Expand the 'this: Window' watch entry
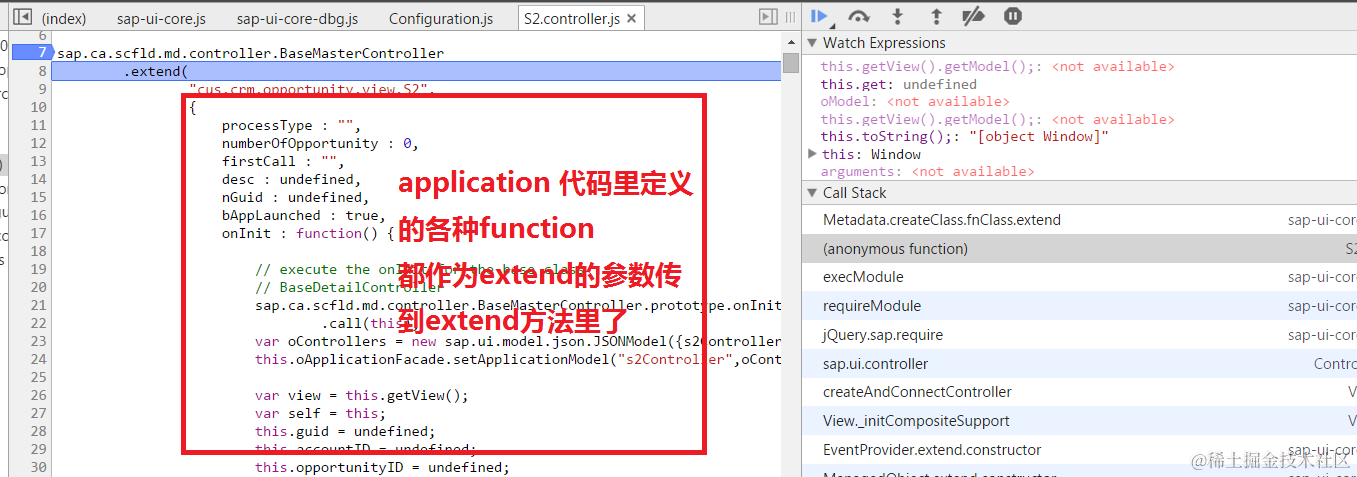The height and width of the screenshot is (477, 1357). pyautogui.click(x=812, y=154)
